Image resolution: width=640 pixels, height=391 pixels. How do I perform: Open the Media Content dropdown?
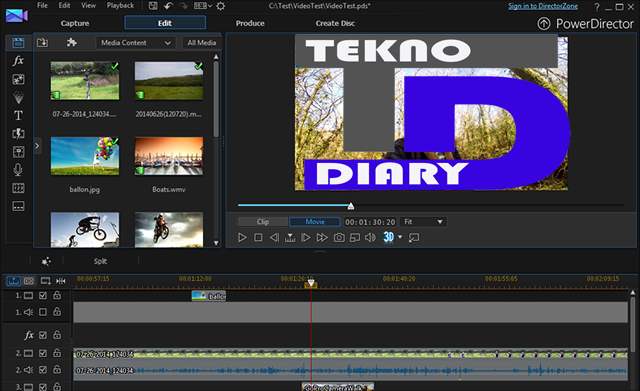click(x=136, y=43)
